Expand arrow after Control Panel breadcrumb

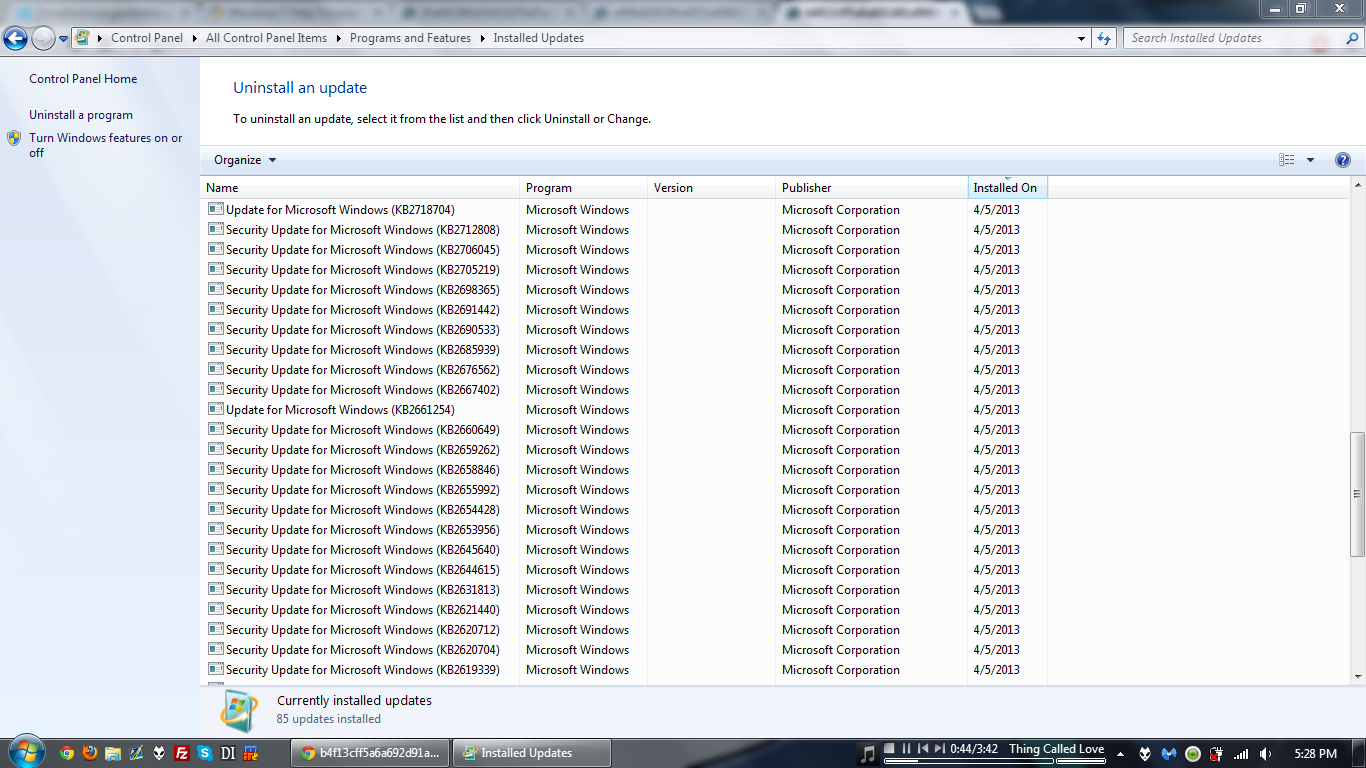click(195, 38)
